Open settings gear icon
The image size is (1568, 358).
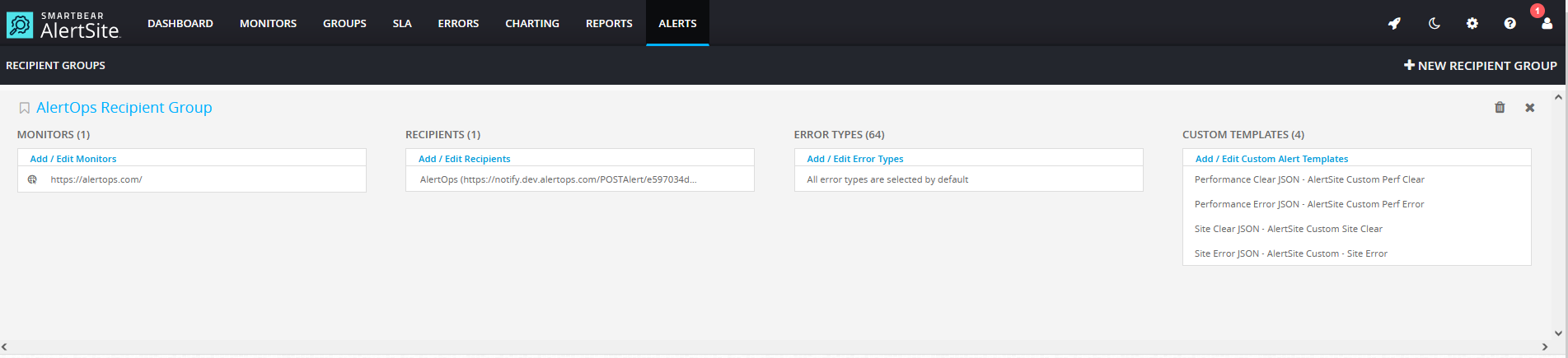click(1472, 23)
